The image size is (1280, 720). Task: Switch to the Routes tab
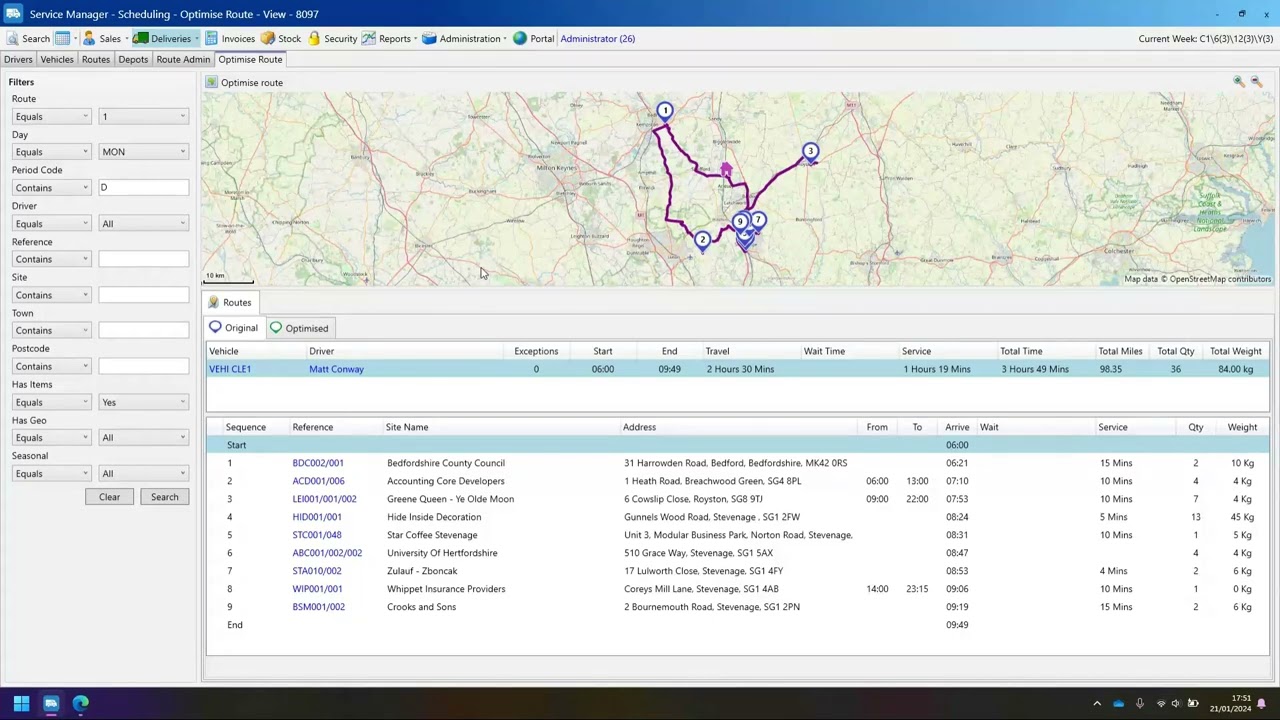coord(96,59)
